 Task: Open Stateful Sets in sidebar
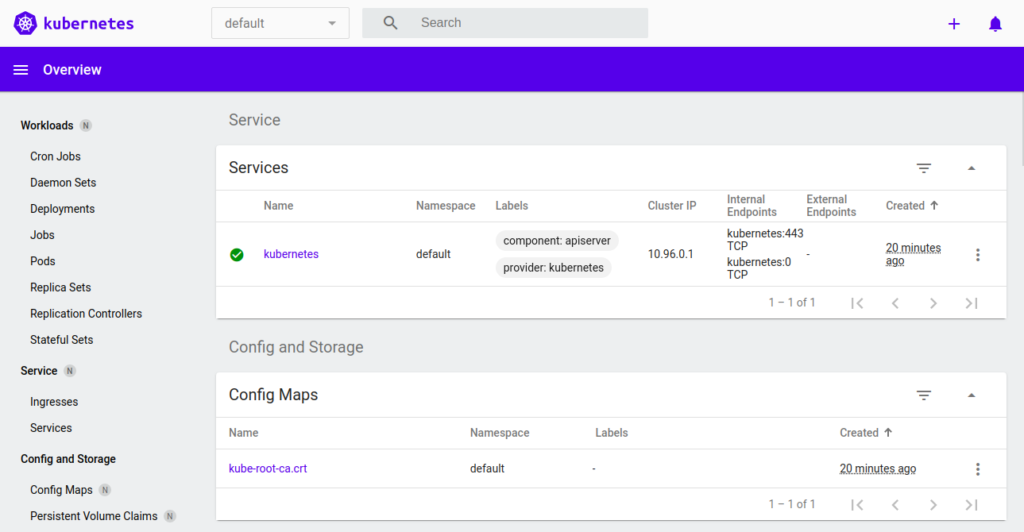point(61,339)
